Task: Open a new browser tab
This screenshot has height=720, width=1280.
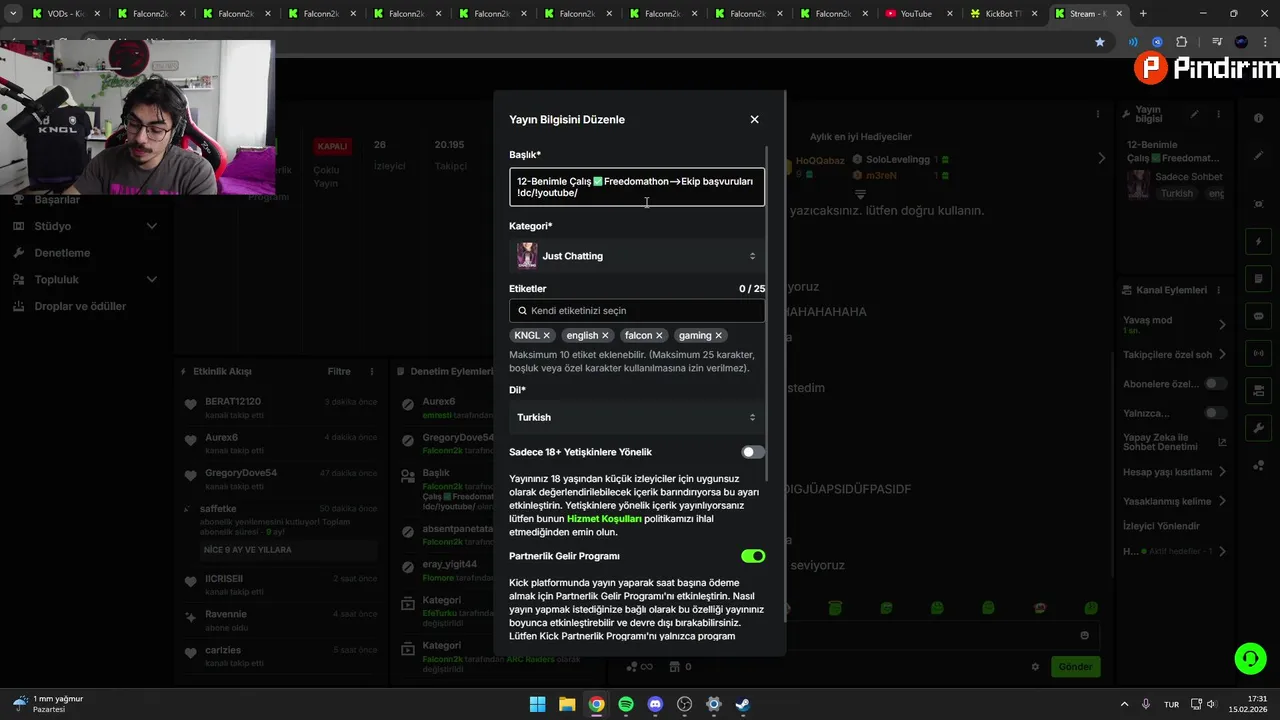Action: 1143,14
